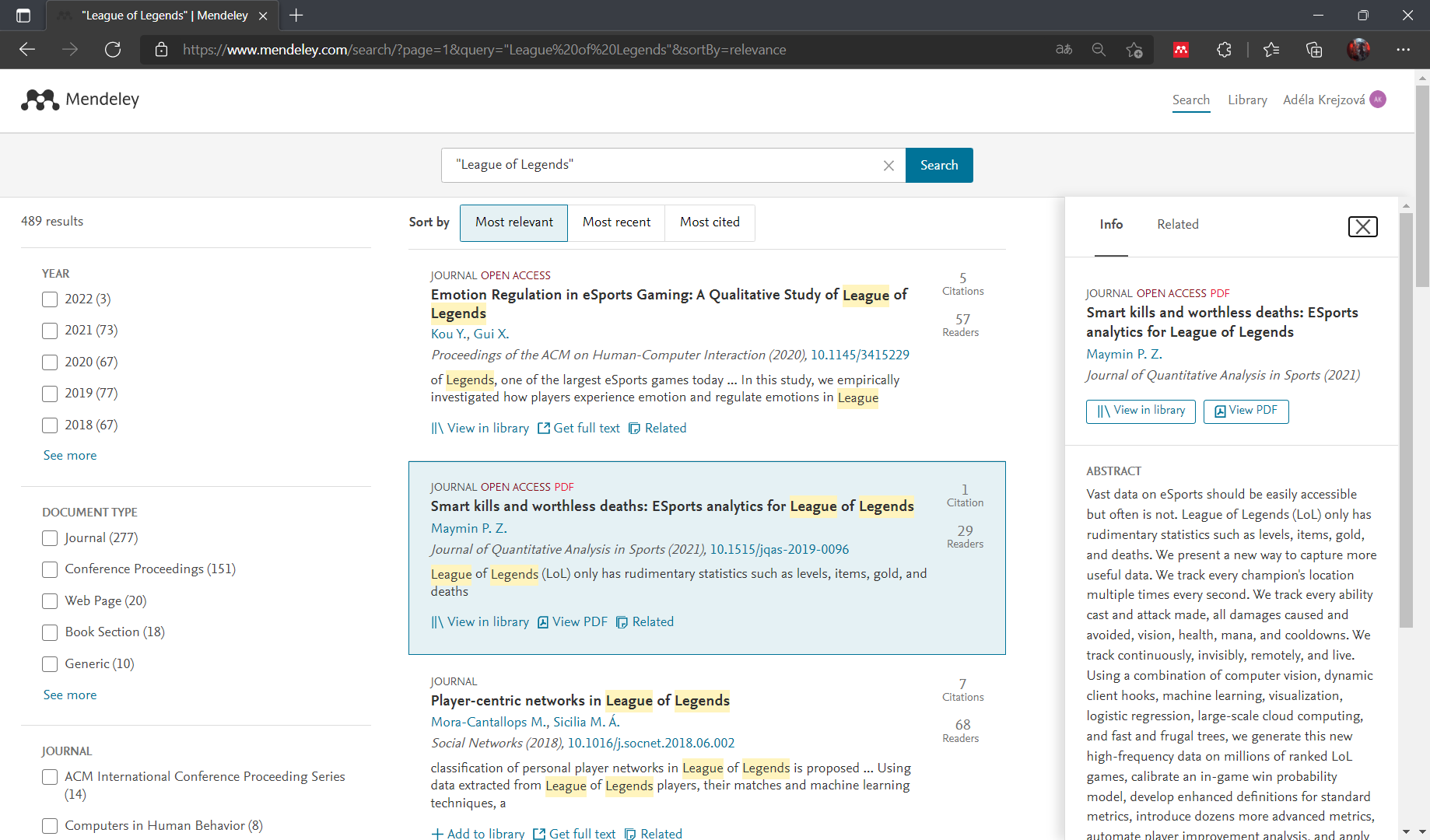Screen dimensions: 1430x840
Task: Click the site lock icon in address bar
Action: click(162, 50)
